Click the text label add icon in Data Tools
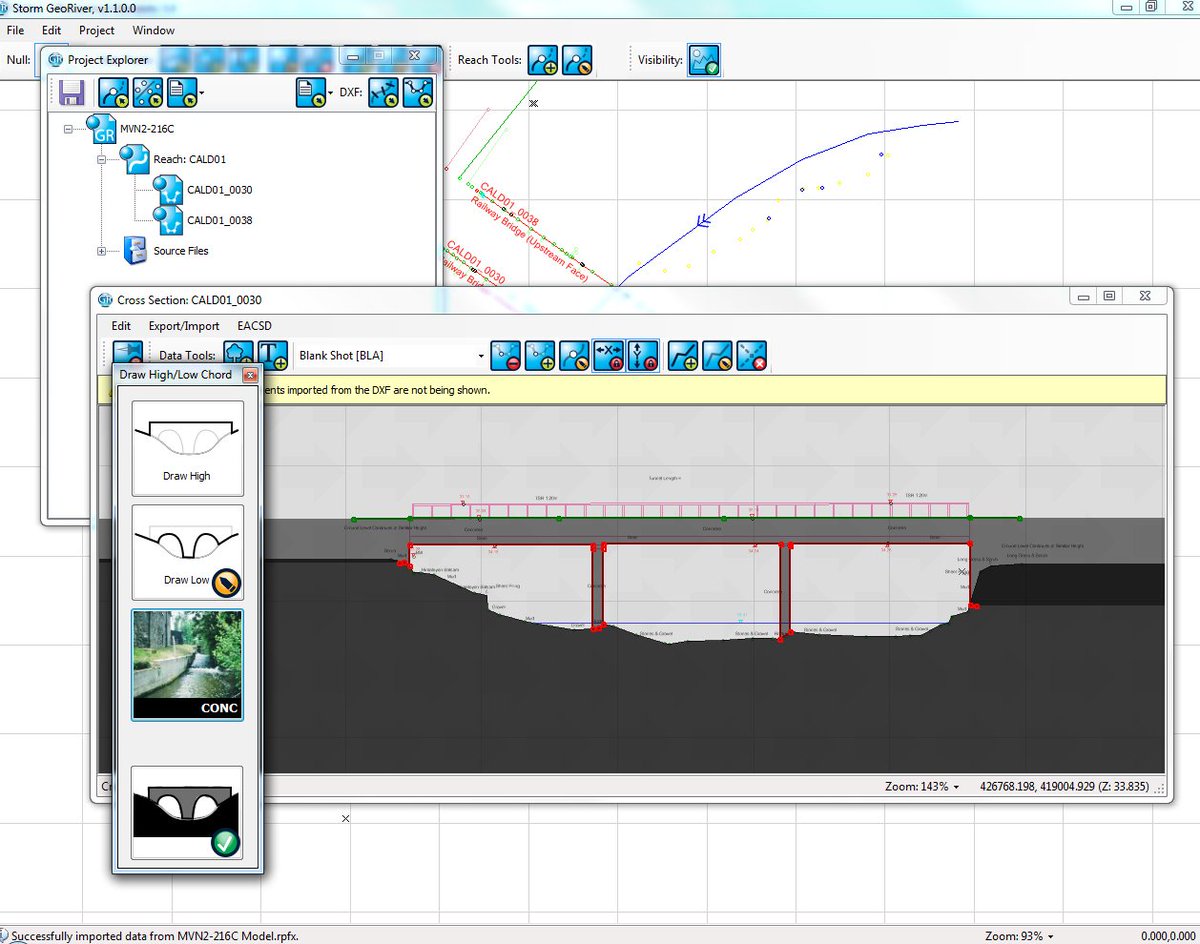1200x944 pixels. (272, 356)
